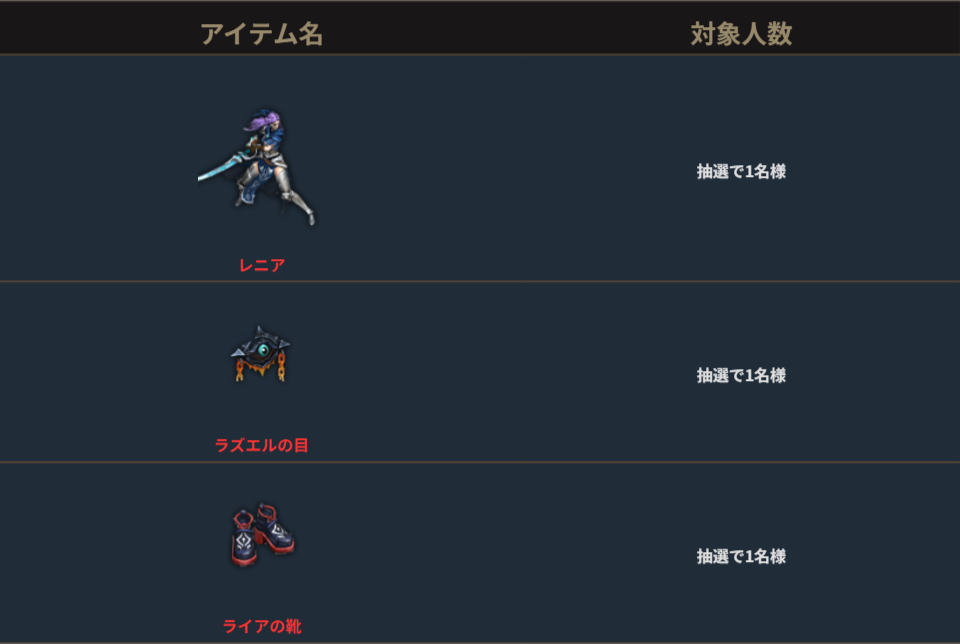Image resolution: width=960 pixels, height=644 pixels.
Task: Open the red ラズエルの目 name label
Action: click(261, 445)
